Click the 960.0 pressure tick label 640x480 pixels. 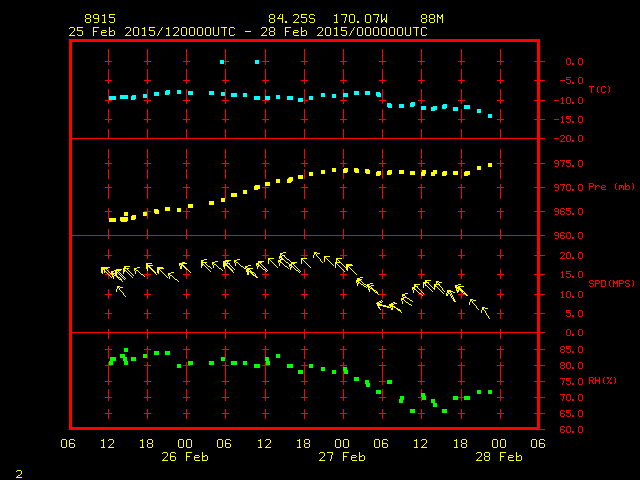(x=569, y=236)
